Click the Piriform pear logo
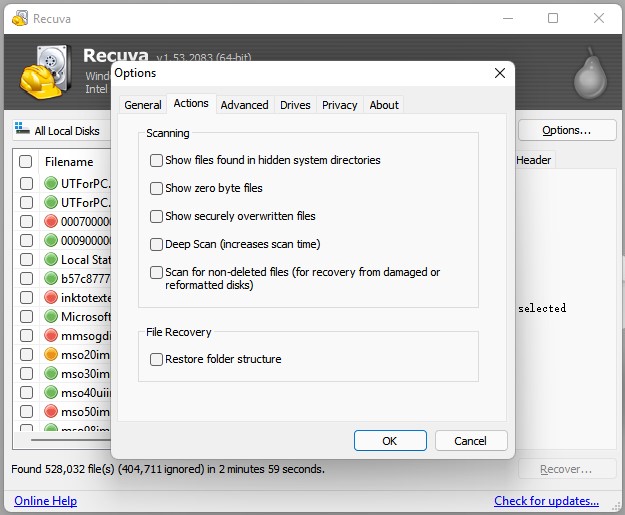 coord(590,73)
